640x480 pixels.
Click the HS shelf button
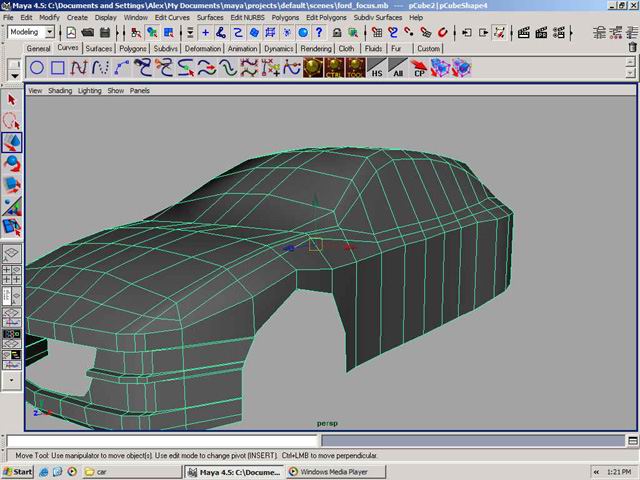[377, 69]
